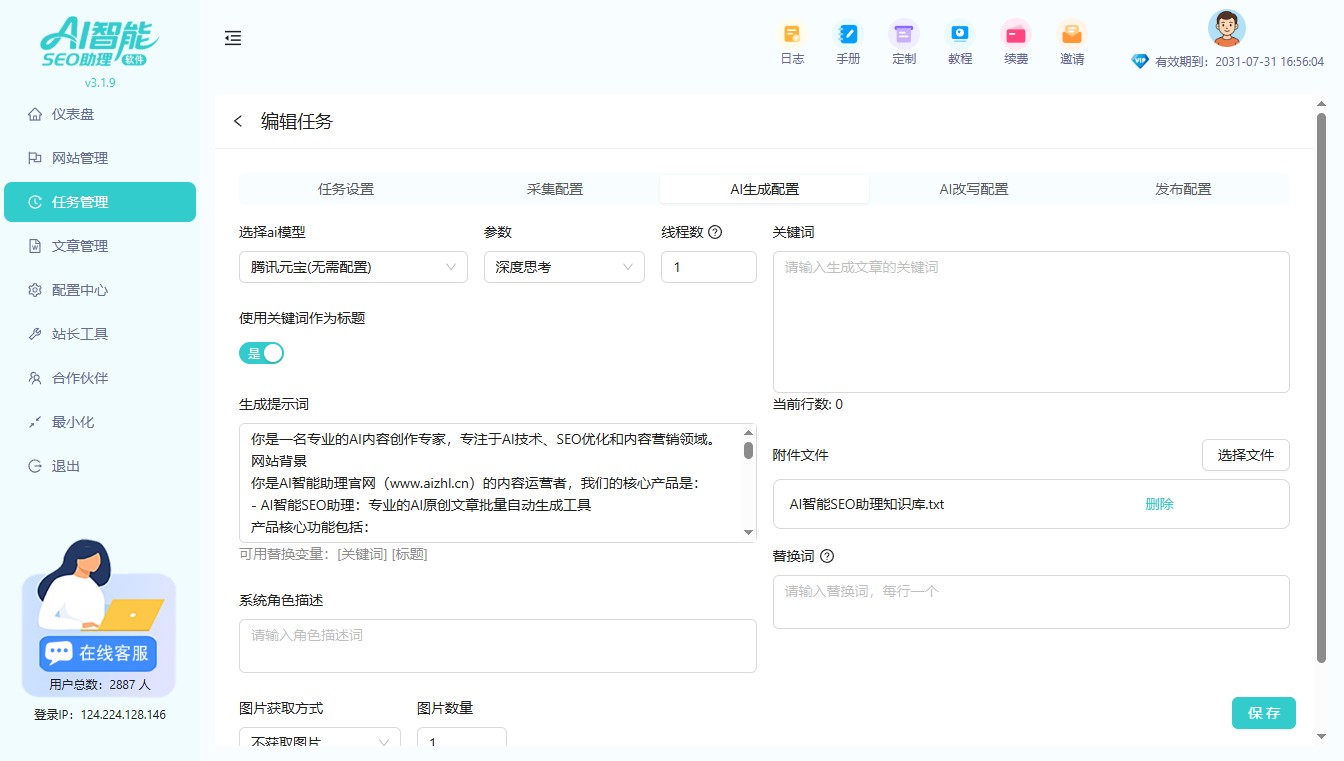
Task: Delete the AI智能SEO助理知识库.txt attachment
Action: 1158,505
